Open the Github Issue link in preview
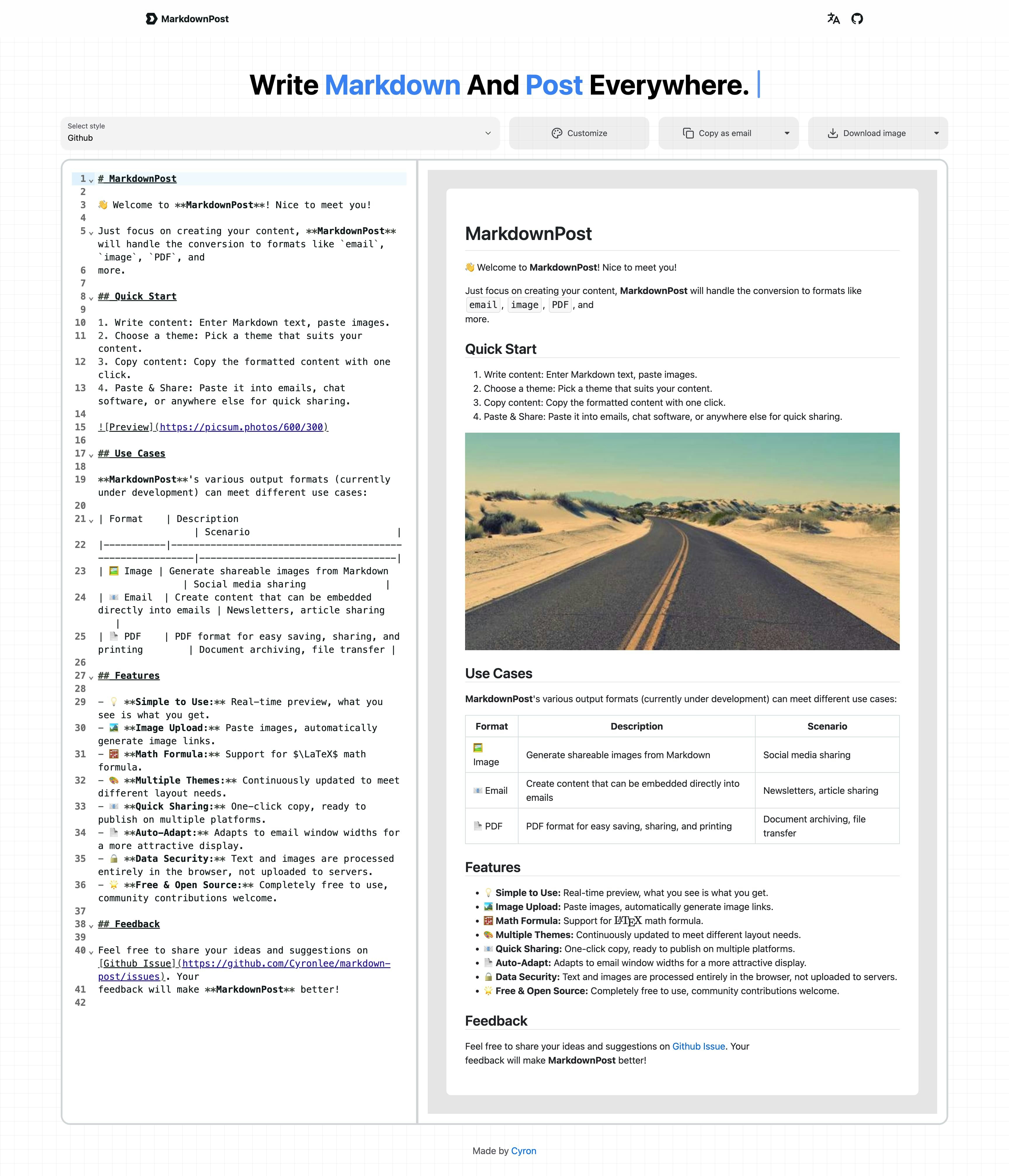Screen dimensions: 1009x1176 click(x=698, y=1046)
